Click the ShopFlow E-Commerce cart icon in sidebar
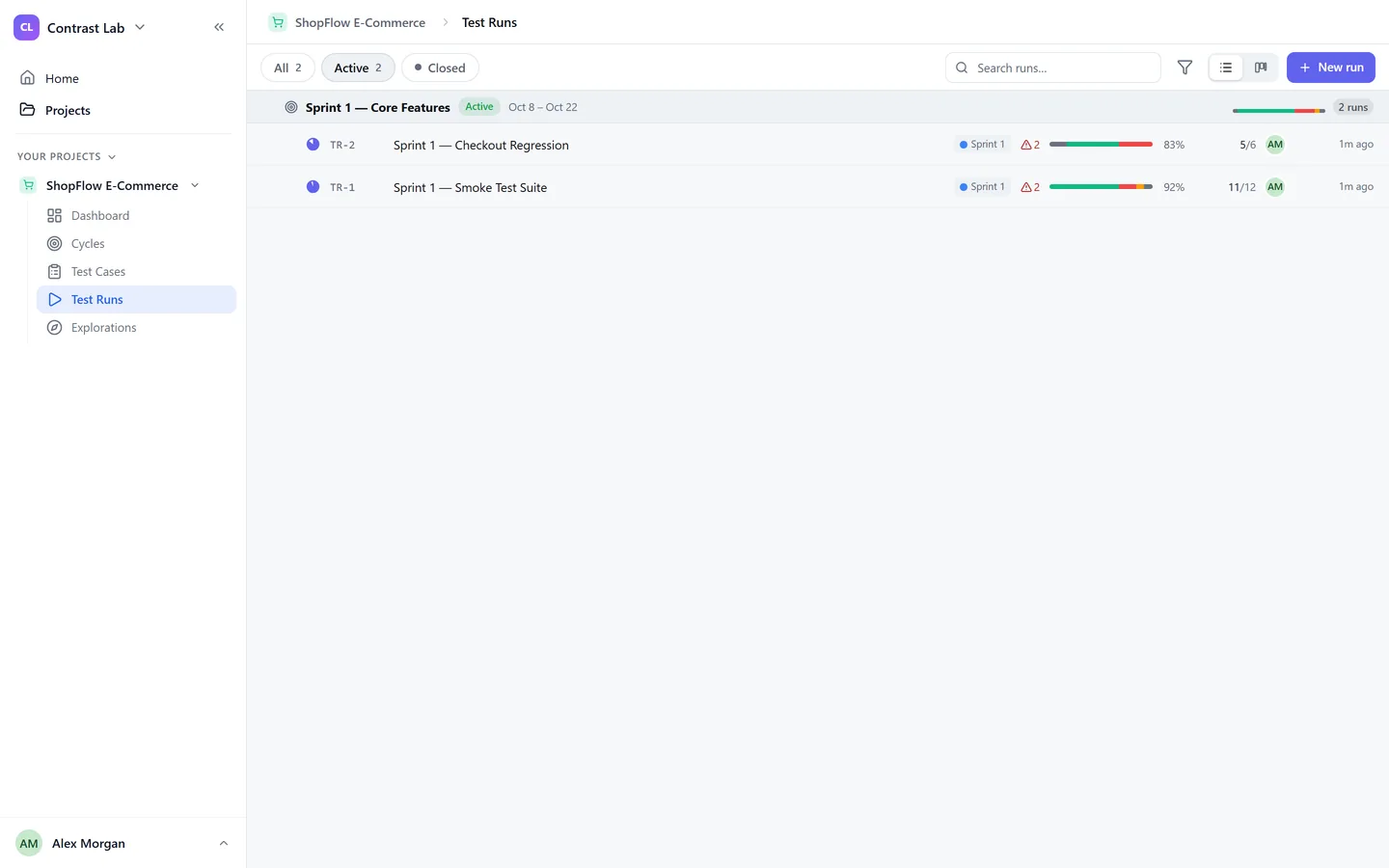Viewport: 1389px width, 868px height. click(x=28, y=185)
